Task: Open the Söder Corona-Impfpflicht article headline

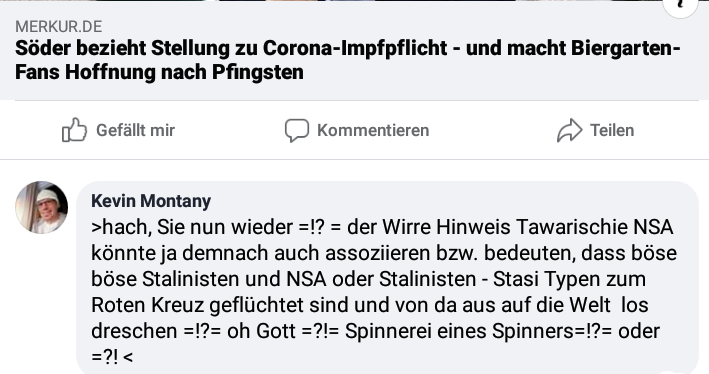Action: (x=347, y=60)
